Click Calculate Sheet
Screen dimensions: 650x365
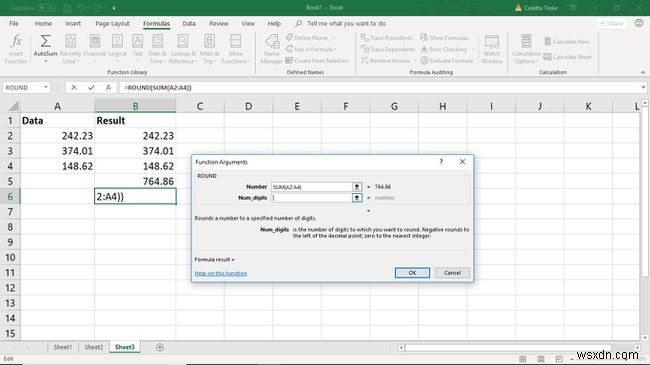click(568, 57)
